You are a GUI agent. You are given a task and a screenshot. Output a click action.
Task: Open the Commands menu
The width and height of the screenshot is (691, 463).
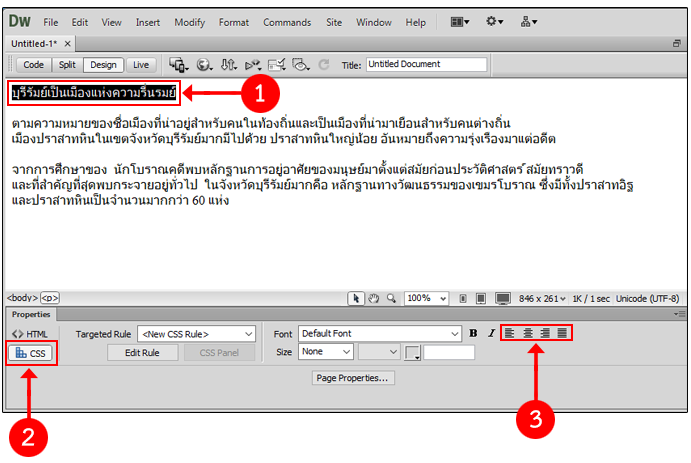287,22
